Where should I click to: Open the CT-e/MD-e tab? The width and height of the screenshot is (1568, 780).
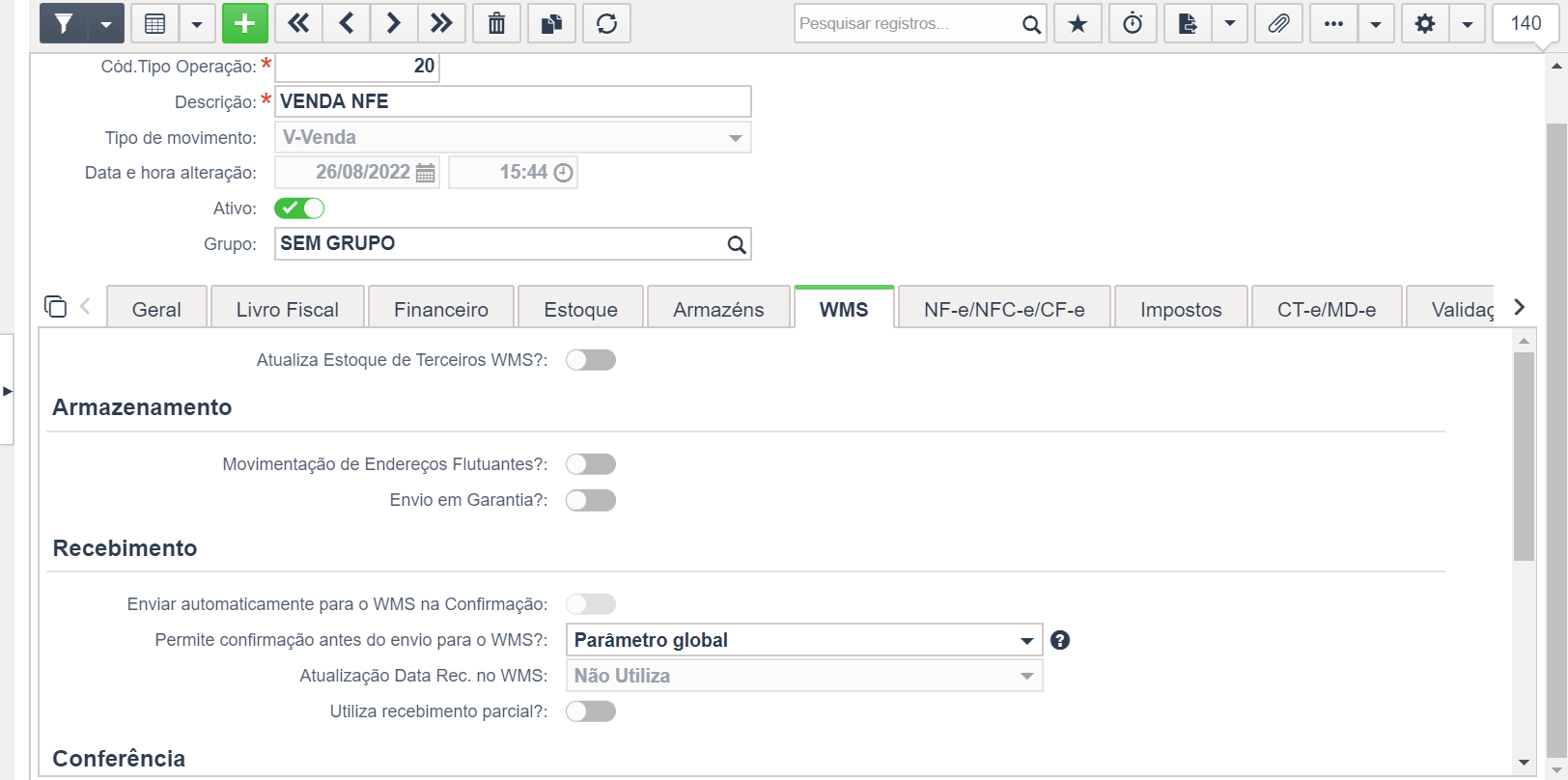1327,309
